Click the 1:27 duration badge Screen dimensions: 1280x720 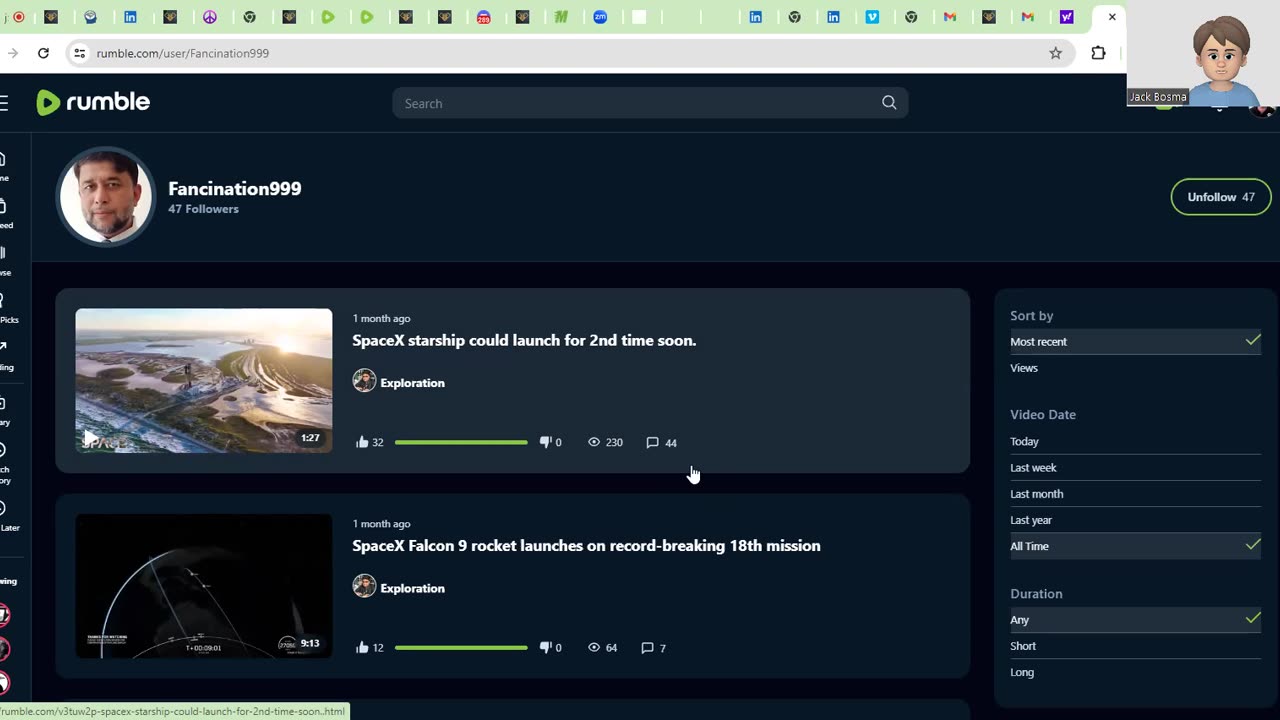310,438
